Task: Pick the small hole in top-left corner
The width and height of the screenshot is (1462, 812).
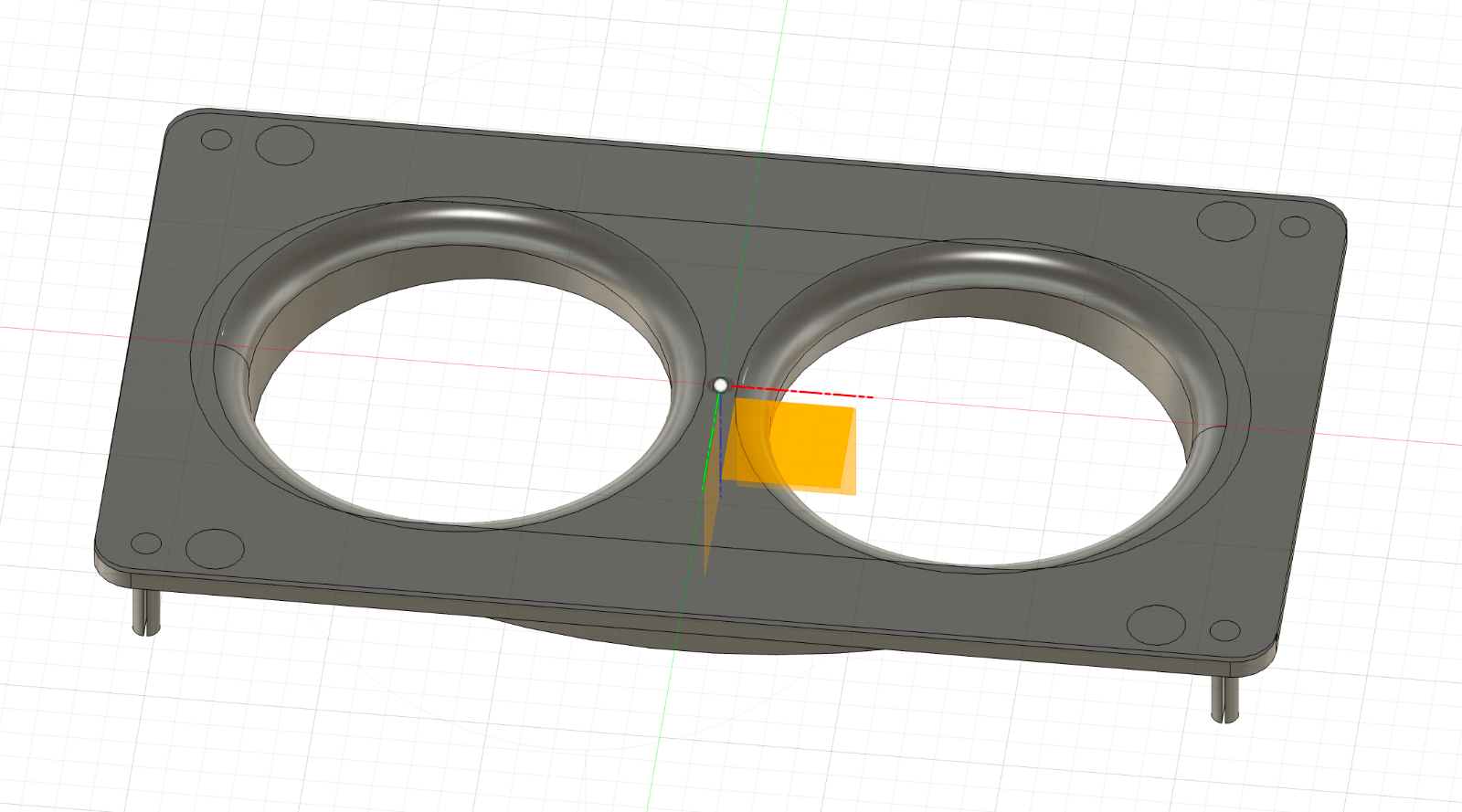Action: point(216,140)
